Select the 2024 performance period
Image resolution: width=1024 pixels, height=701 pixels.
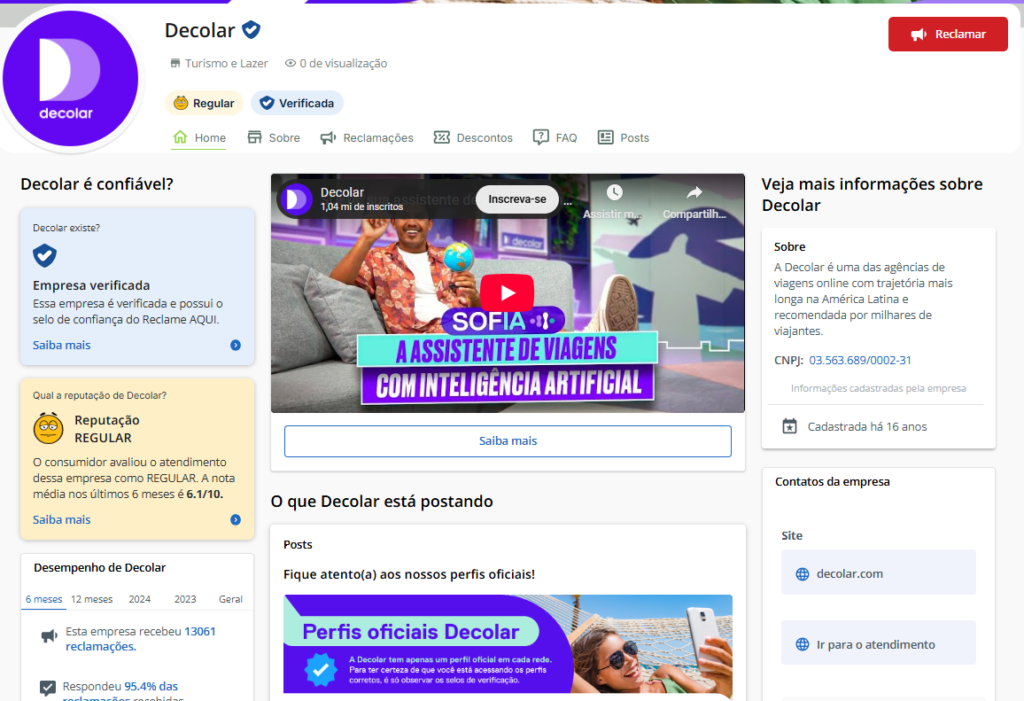pos(139,599)
